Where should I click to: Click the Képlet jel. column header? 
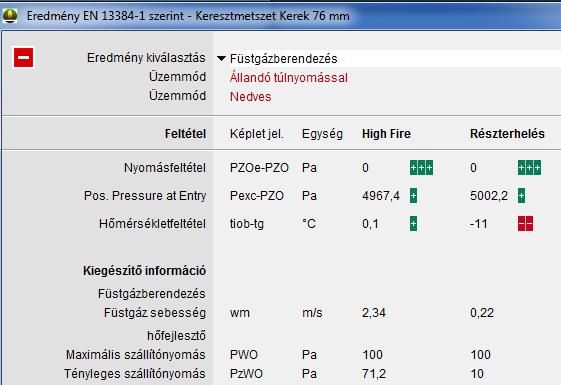point(257,134)
